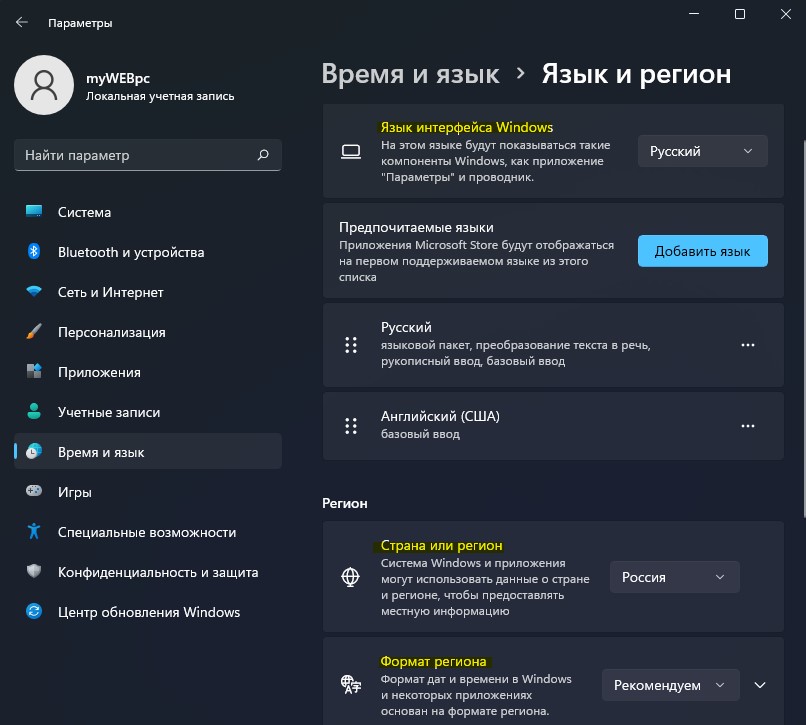Click the back arrow in title bar

[x=22, y=22]
